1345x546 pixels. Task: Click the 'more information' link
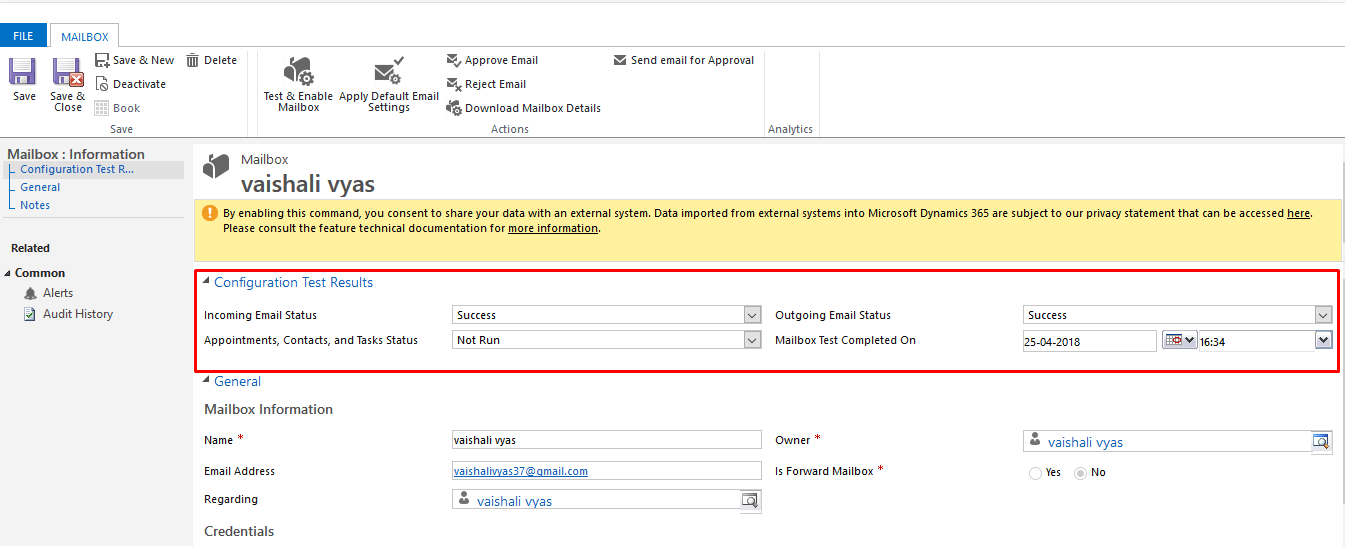click(x=553, y=228)
